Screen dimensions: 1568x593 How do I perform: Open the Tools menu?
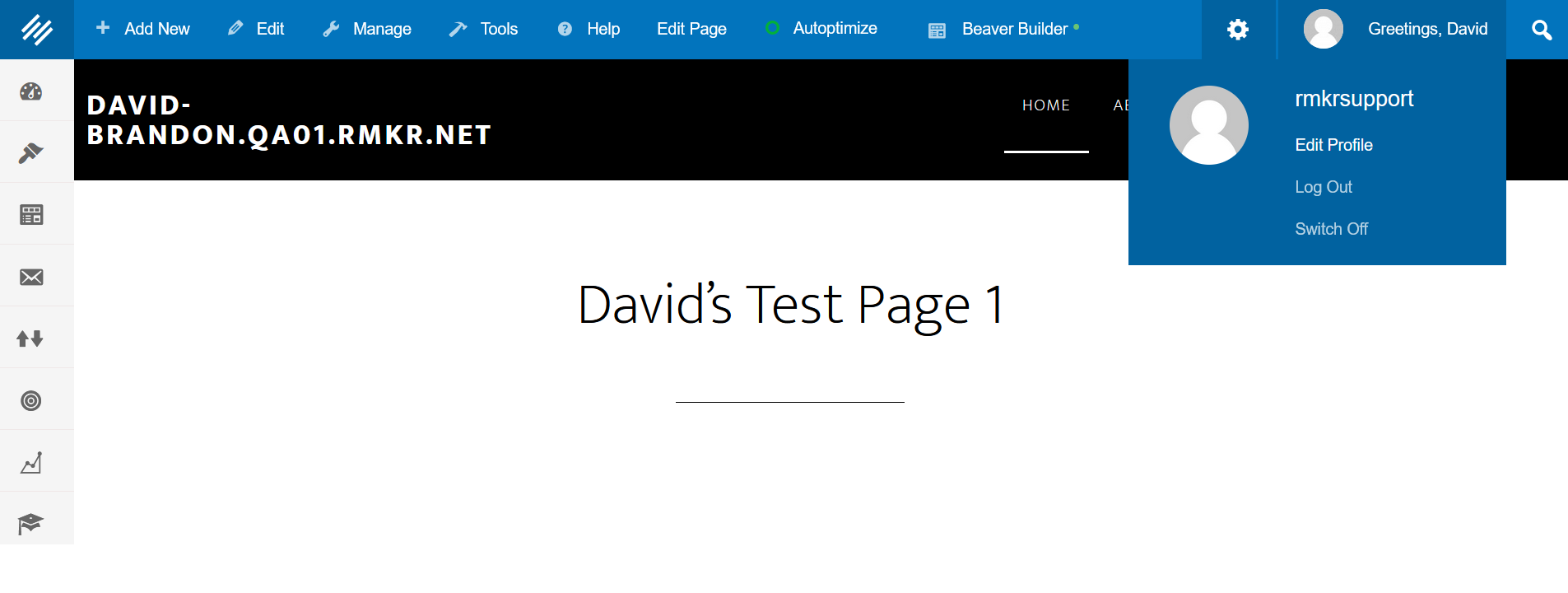coord(484,29)
